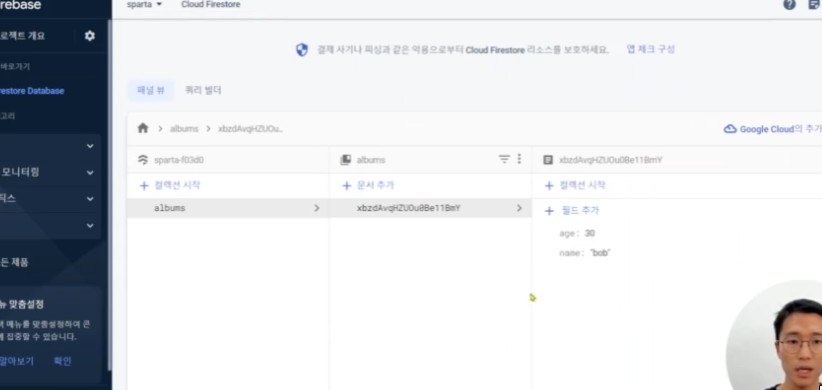The width and height of the screenshot is (822, 390).
Task: Click the sparta-f03d0 database icon
Action: tap(143, 160)
